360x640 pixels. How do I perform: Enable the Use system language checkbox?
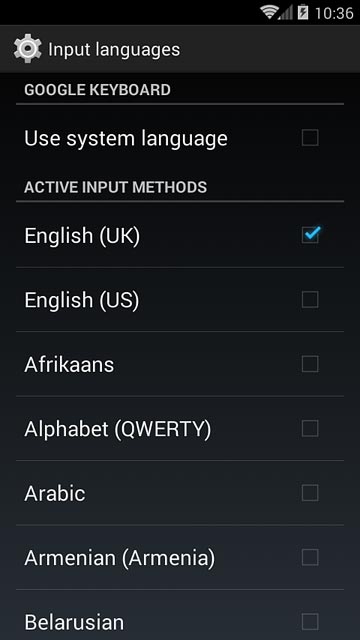(310, 138)
